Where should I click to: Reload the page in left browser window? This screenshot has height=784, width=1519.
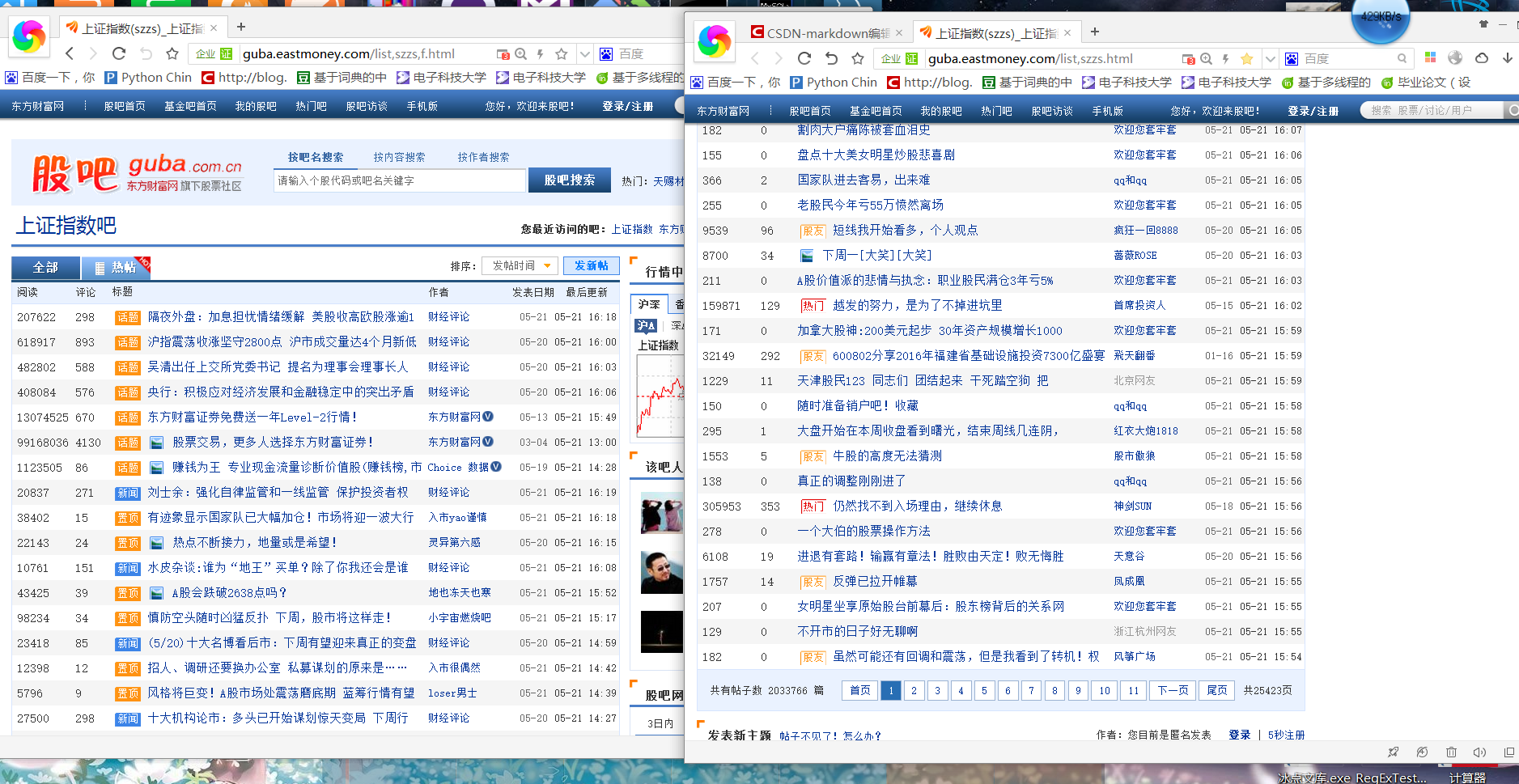tap(119, 53)
